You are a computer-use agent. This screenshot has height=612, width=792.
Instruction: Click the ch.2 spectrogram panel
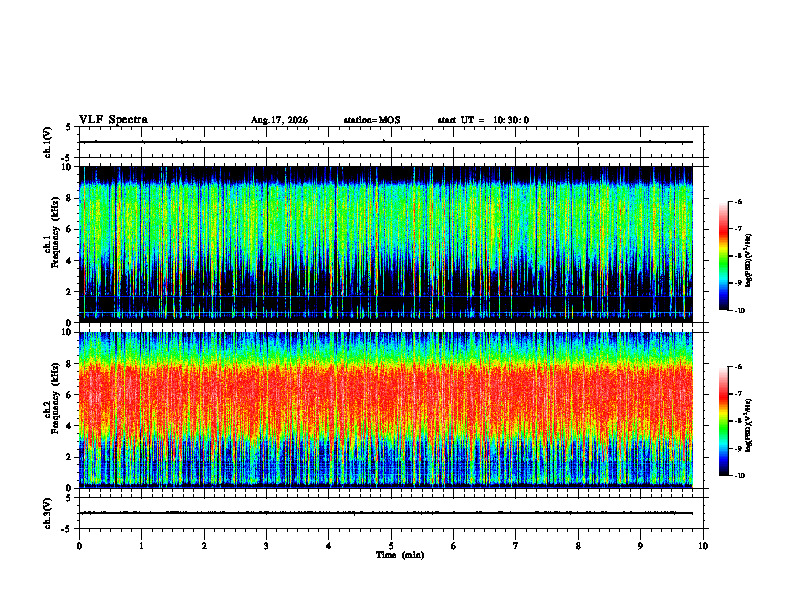point(386,410)
